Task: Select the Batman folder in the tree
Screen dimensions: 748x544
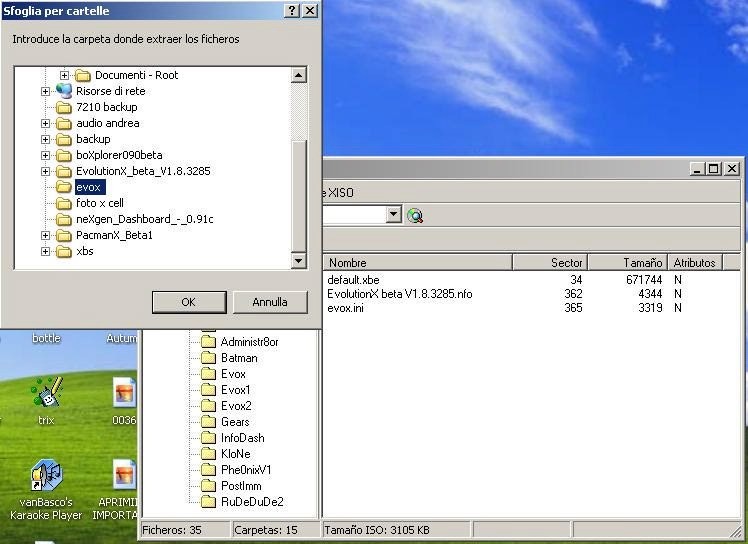Action: click(x=238, y=358)
